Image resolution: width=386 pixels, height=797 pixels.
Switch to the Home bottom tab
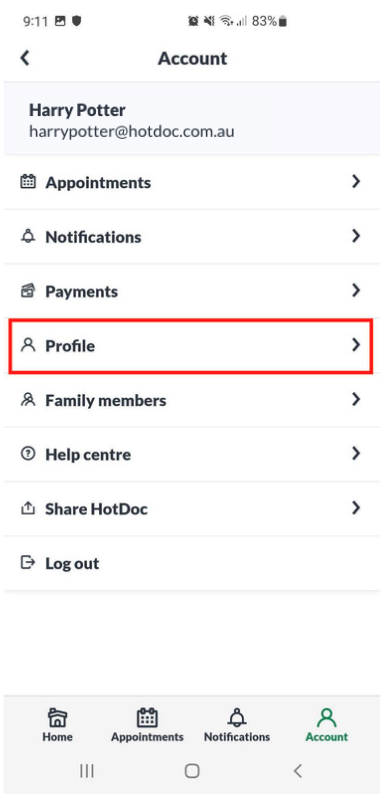coord(57,725)
